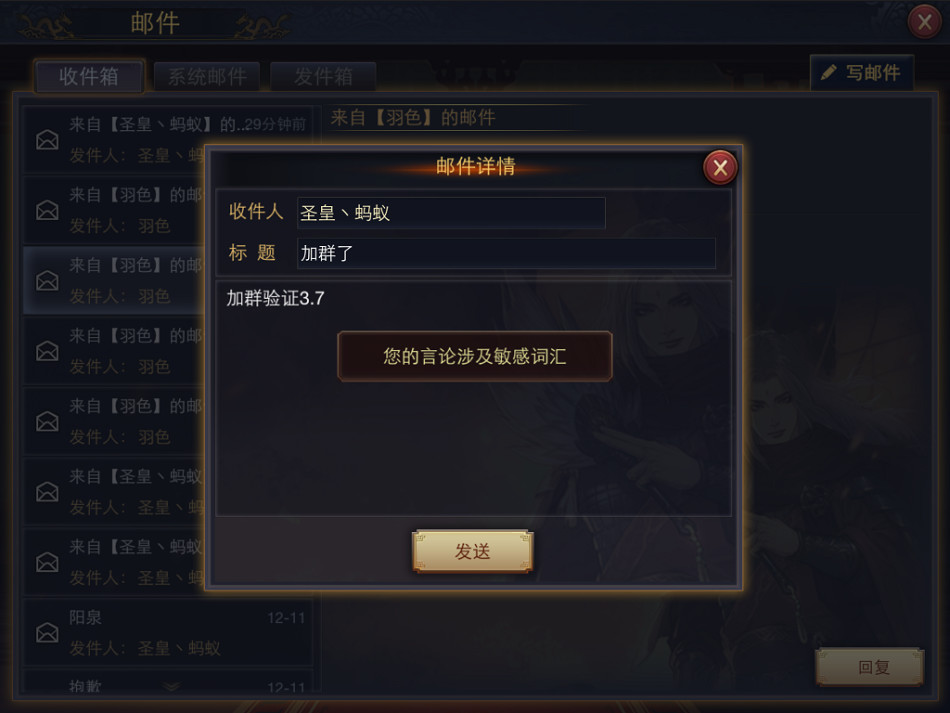Expand mail list with bottom chevron arrow
This screenshot has height=713, width=950.
[172, 686]
